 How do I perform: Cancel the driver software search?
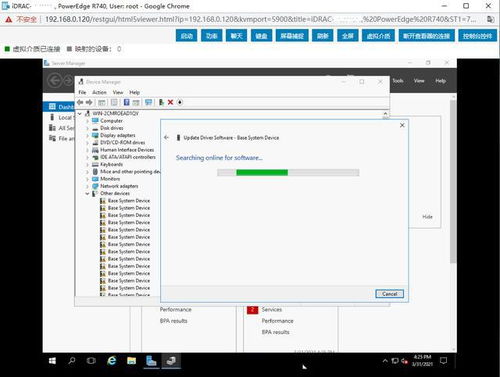point(389,294)
